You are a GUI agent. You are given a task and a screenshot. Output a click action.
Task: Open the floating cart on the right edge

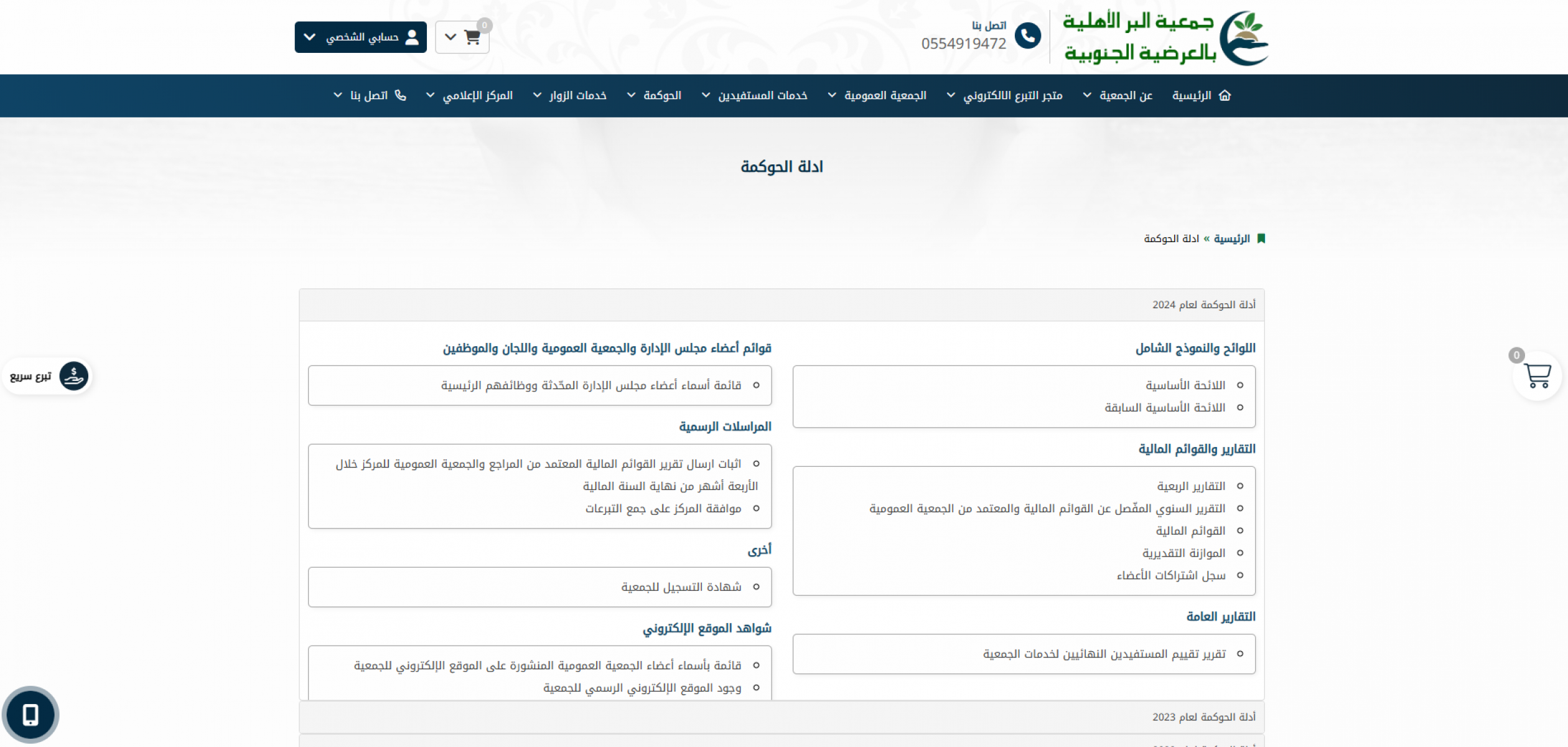pyautogui.click(x=1536, y=375)
